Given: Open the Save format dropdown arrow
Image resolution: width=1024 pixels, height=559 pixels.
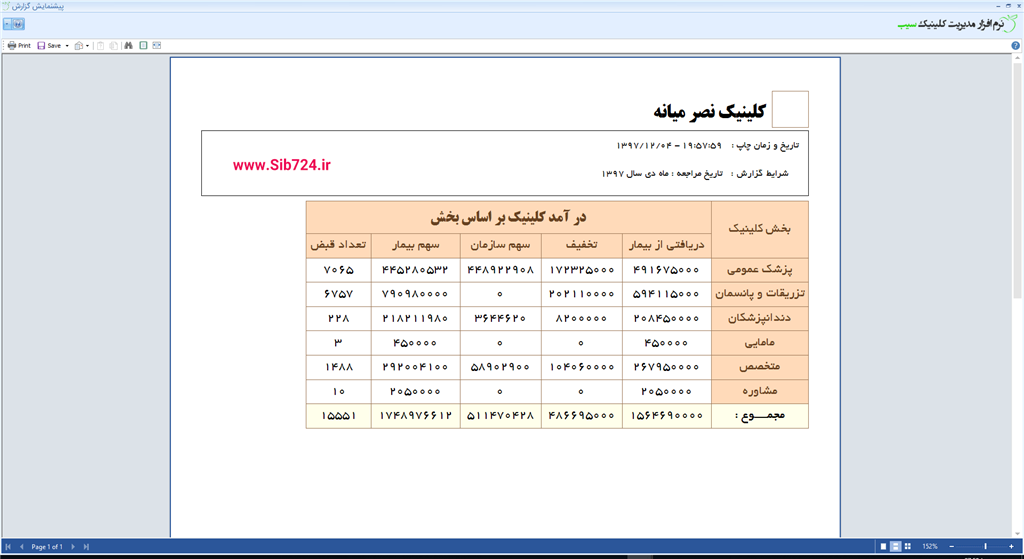Looking at the screenshot, I should (67, 46).
